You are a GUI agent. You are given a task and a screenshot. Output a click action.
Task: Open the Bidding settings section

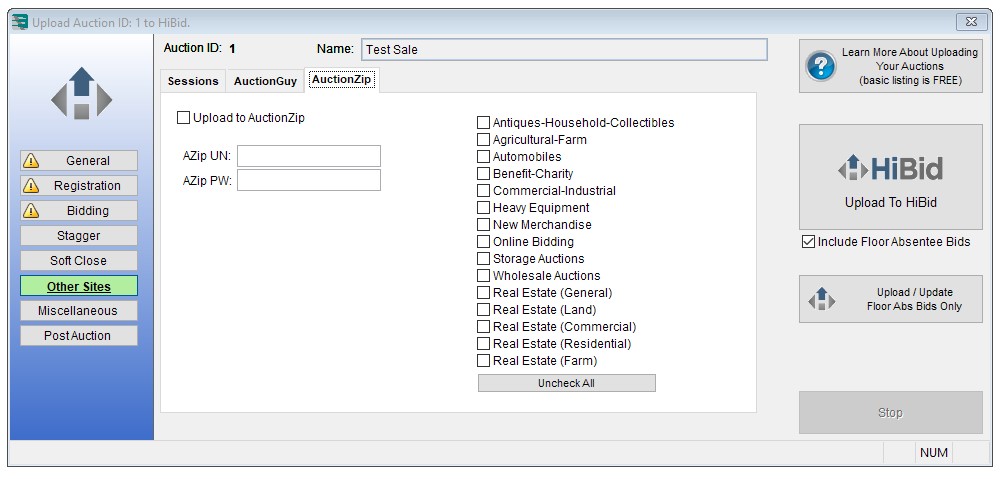pos(78,210)
